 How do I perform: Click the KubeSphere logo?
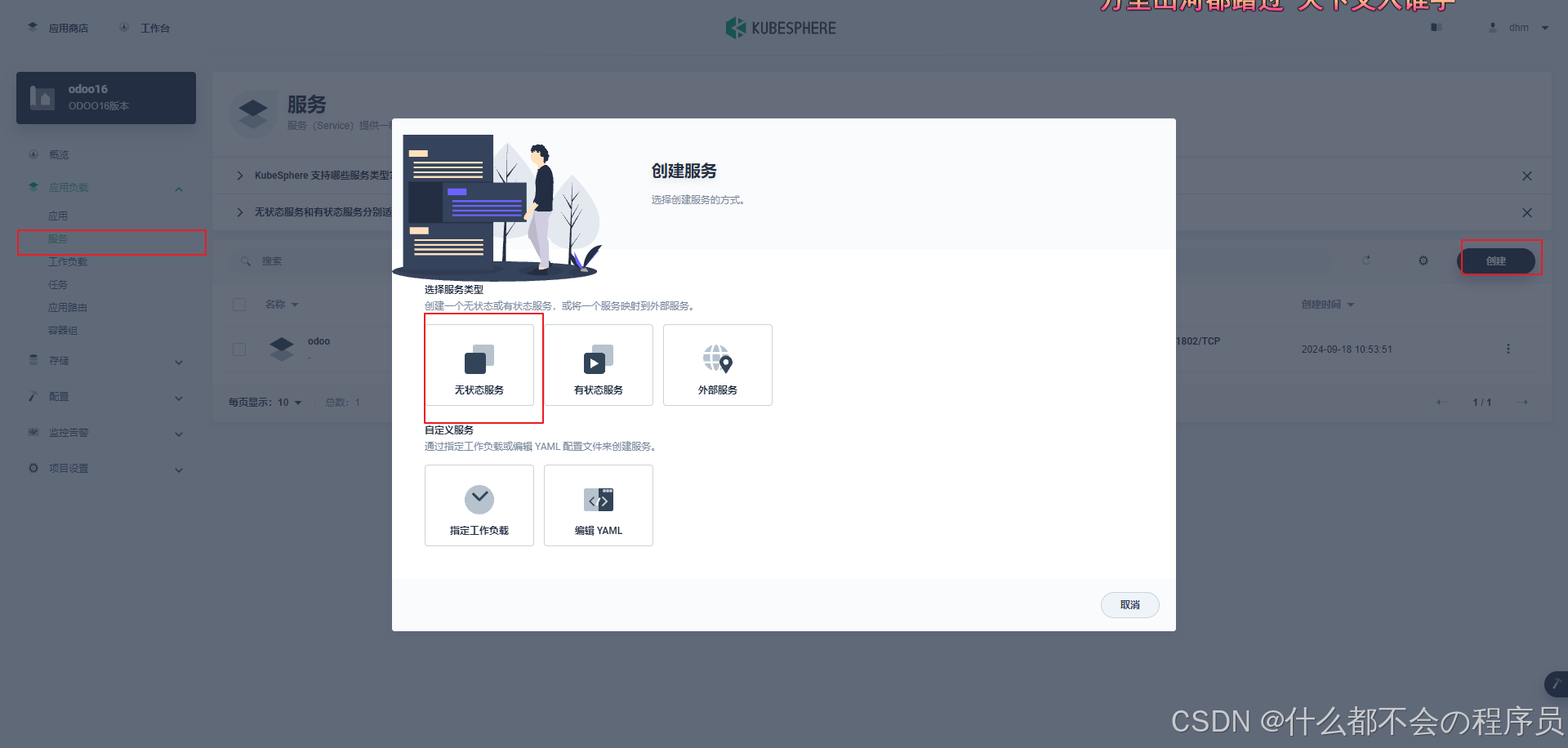click(781, 28)
